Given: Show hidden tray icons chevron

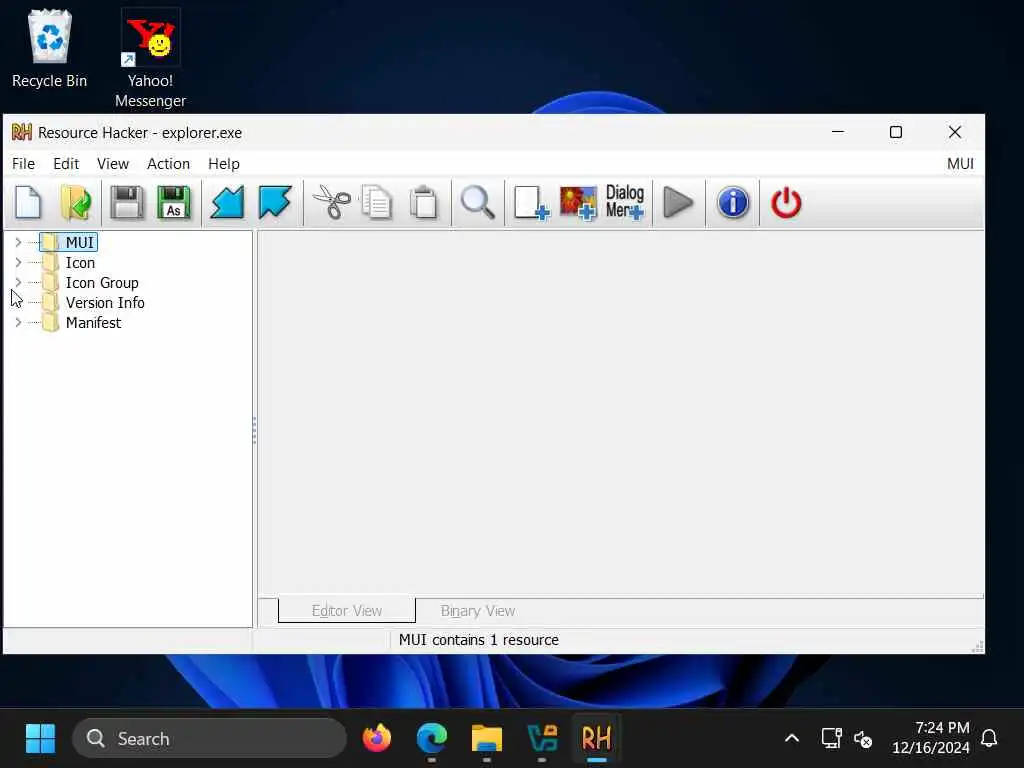Looking at the screenshot, I should click(792, 739).
